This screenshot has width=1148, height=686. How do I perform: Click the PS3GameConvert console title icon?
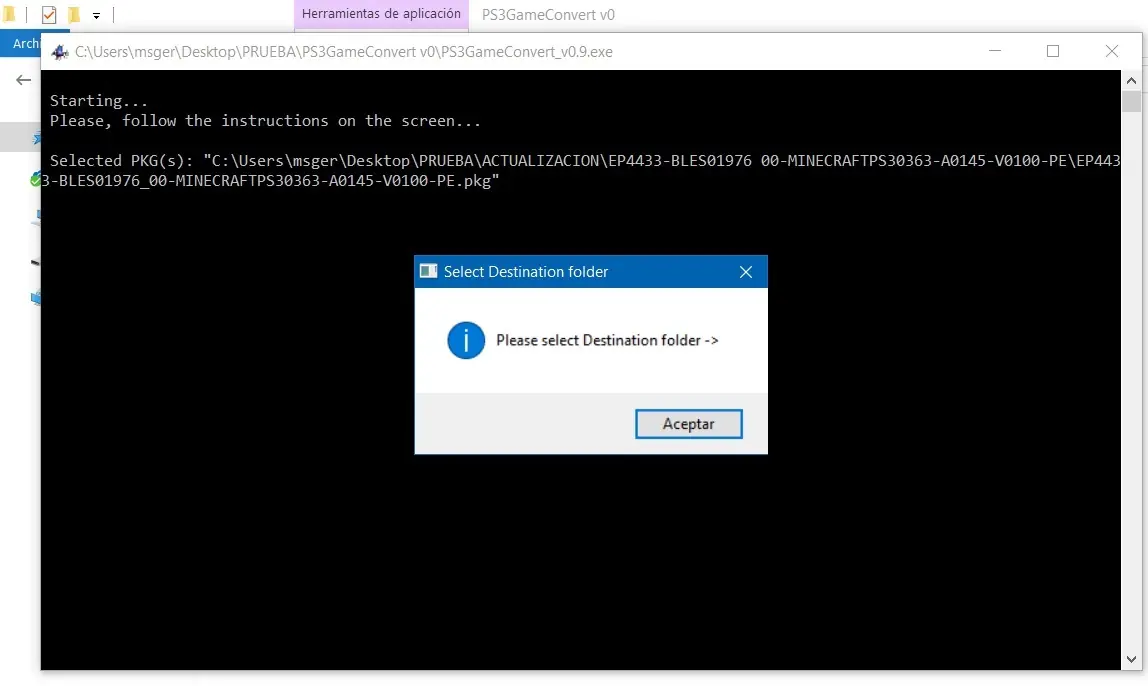tap(59, 52)
